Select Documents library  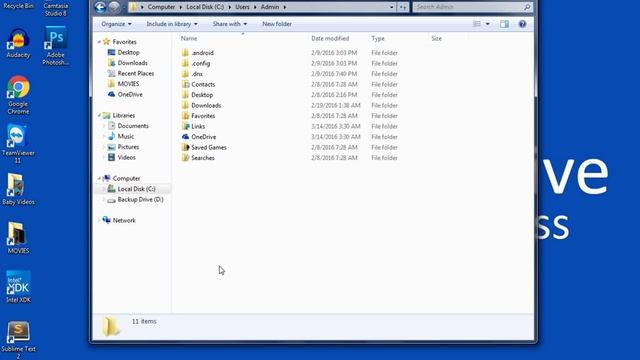[x=133, y=126]
